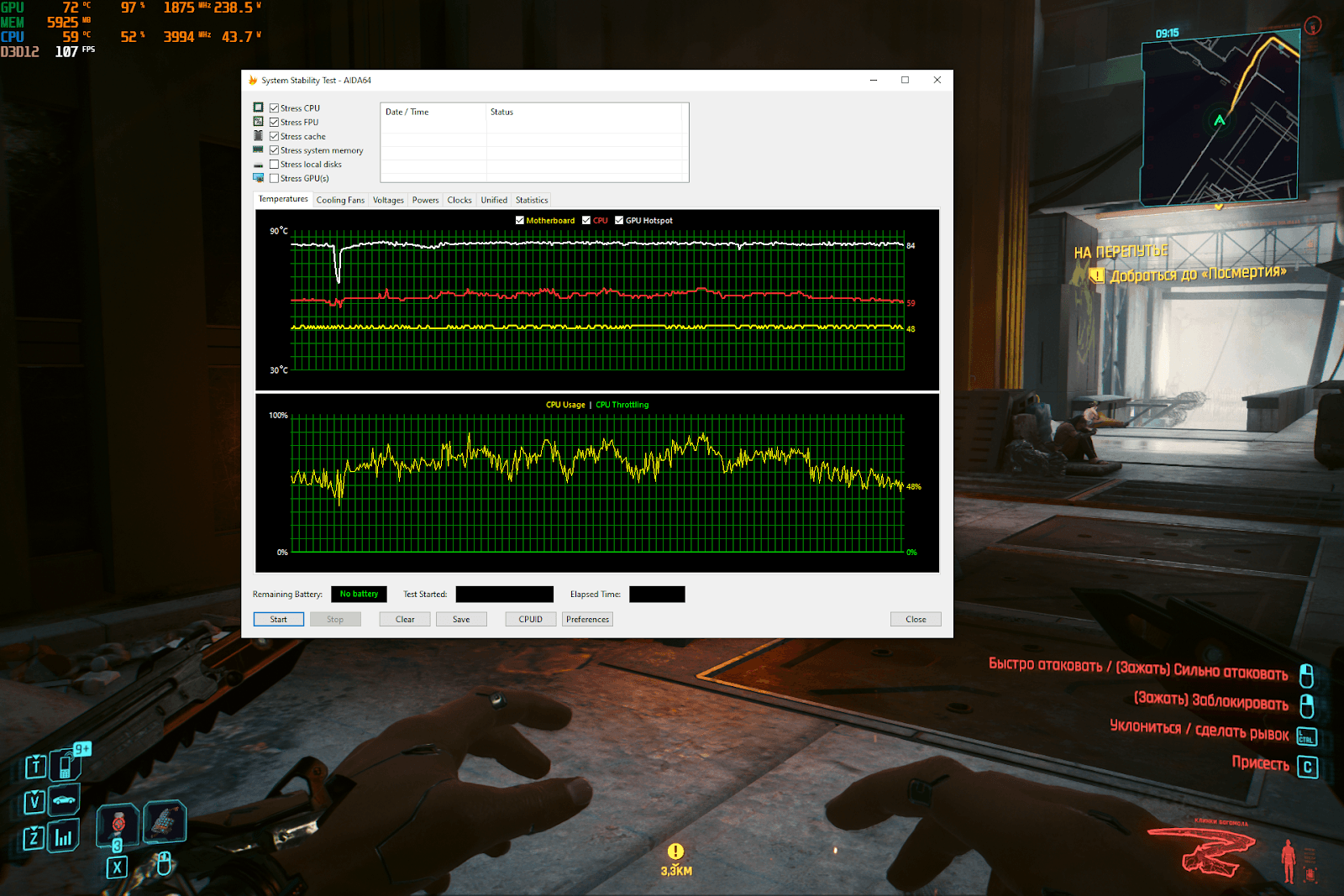The width and height of the screenshot is (1344, 896).
Task: Click the C key icon beside crouch hint
Action: coord(1308,767)
